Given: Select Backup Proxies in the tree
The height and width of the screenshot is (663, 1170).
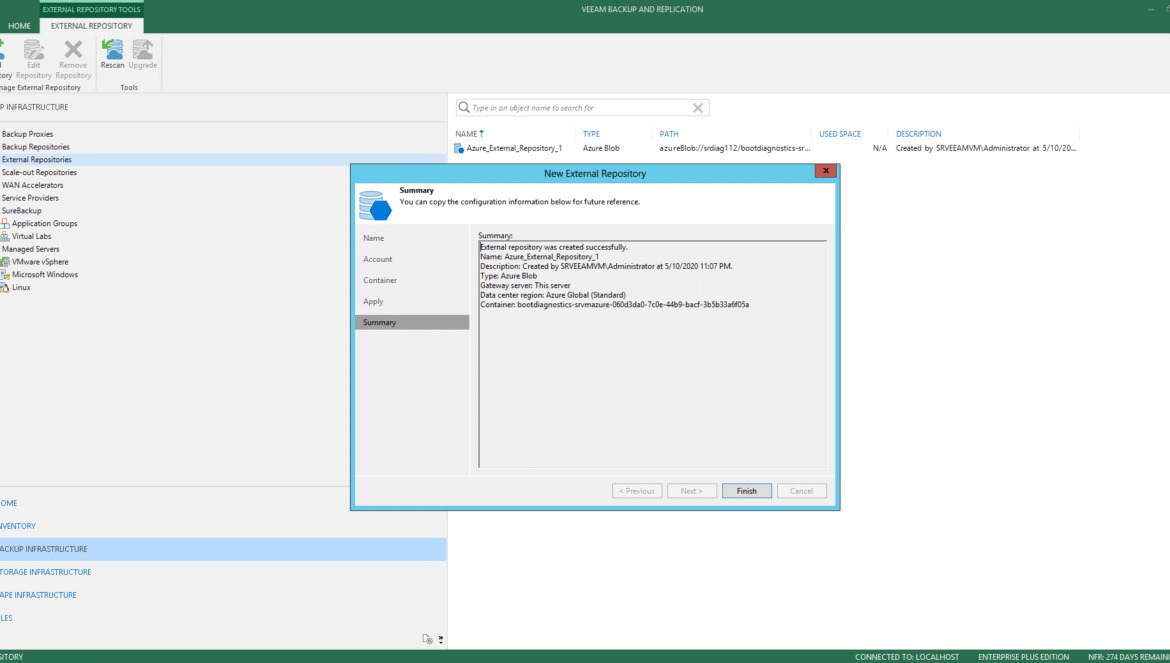Looking at the screenshot, I should 28,134.
